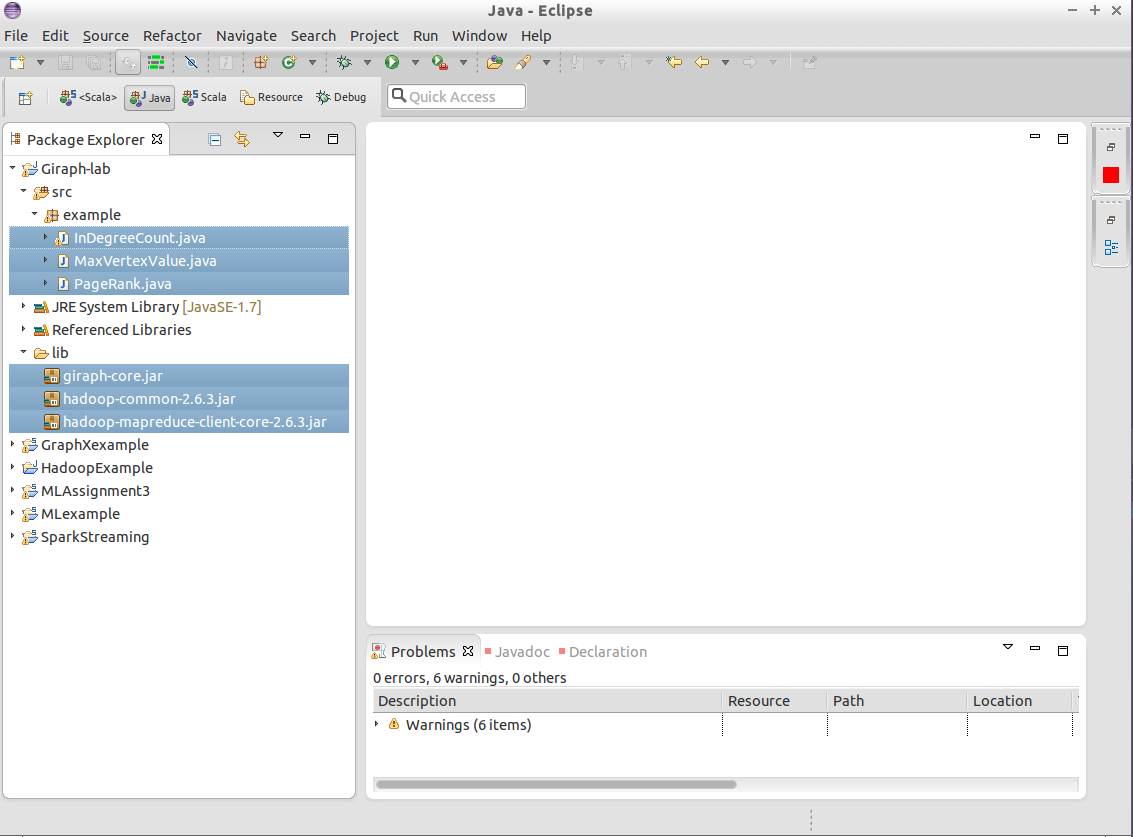Click the red square icon in right trim
This screenshot has height=837, width=1133.
coord(1111,175)
